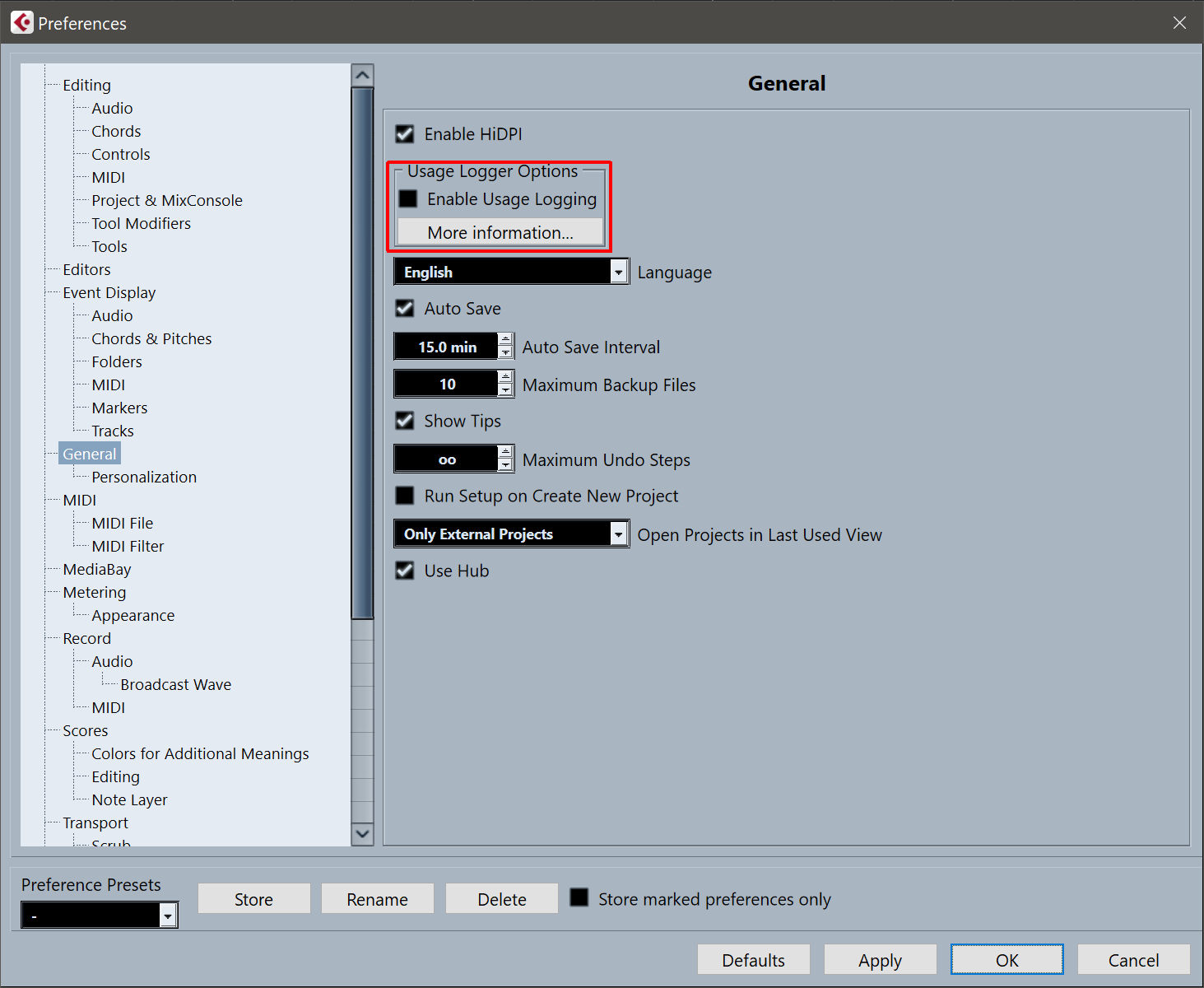Toggle Store marked preferences only
This screenshot has height=988, width=1204.
tap(579, 898)
